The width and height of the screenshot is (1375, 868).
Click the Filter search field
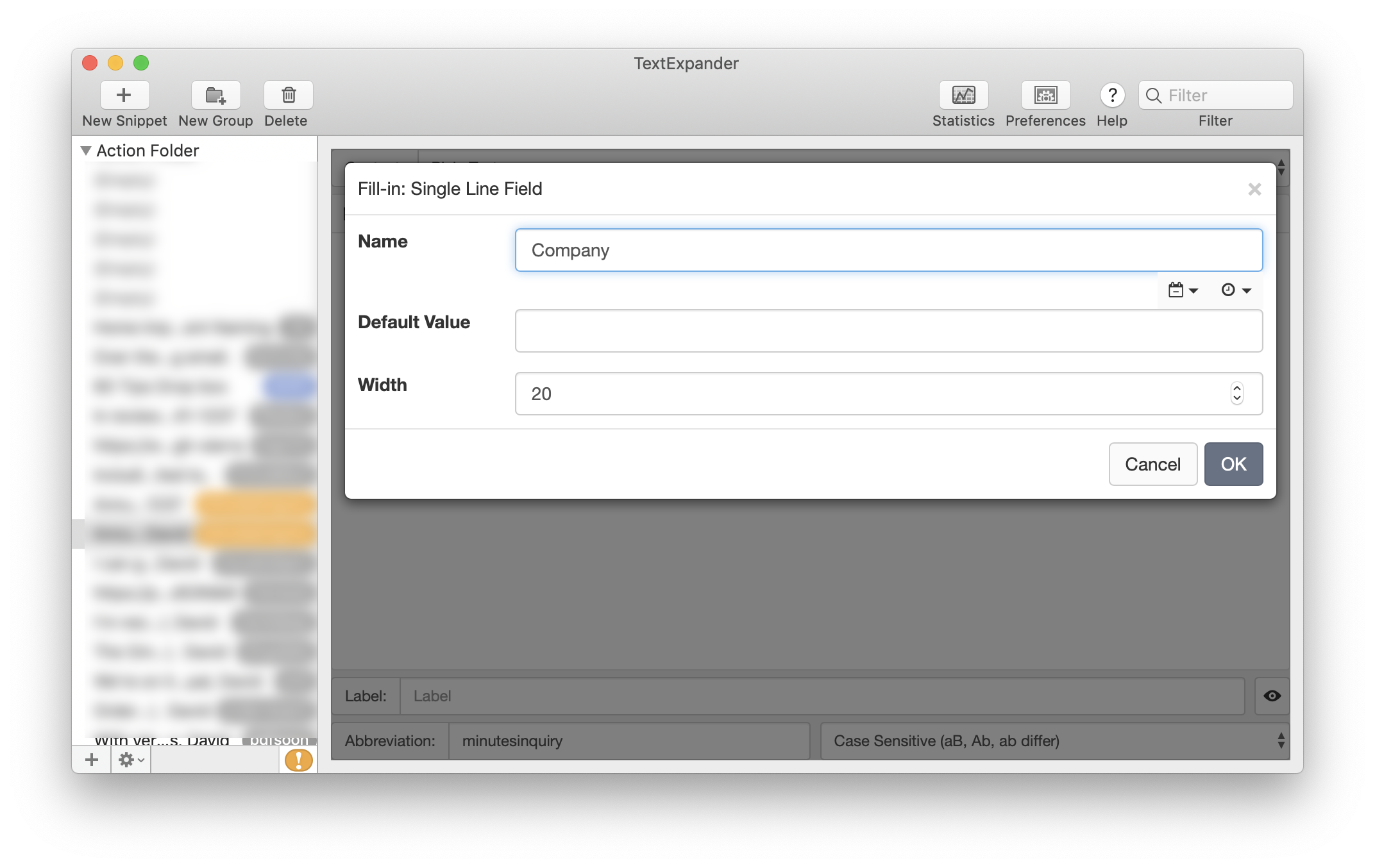point(1215,95)
